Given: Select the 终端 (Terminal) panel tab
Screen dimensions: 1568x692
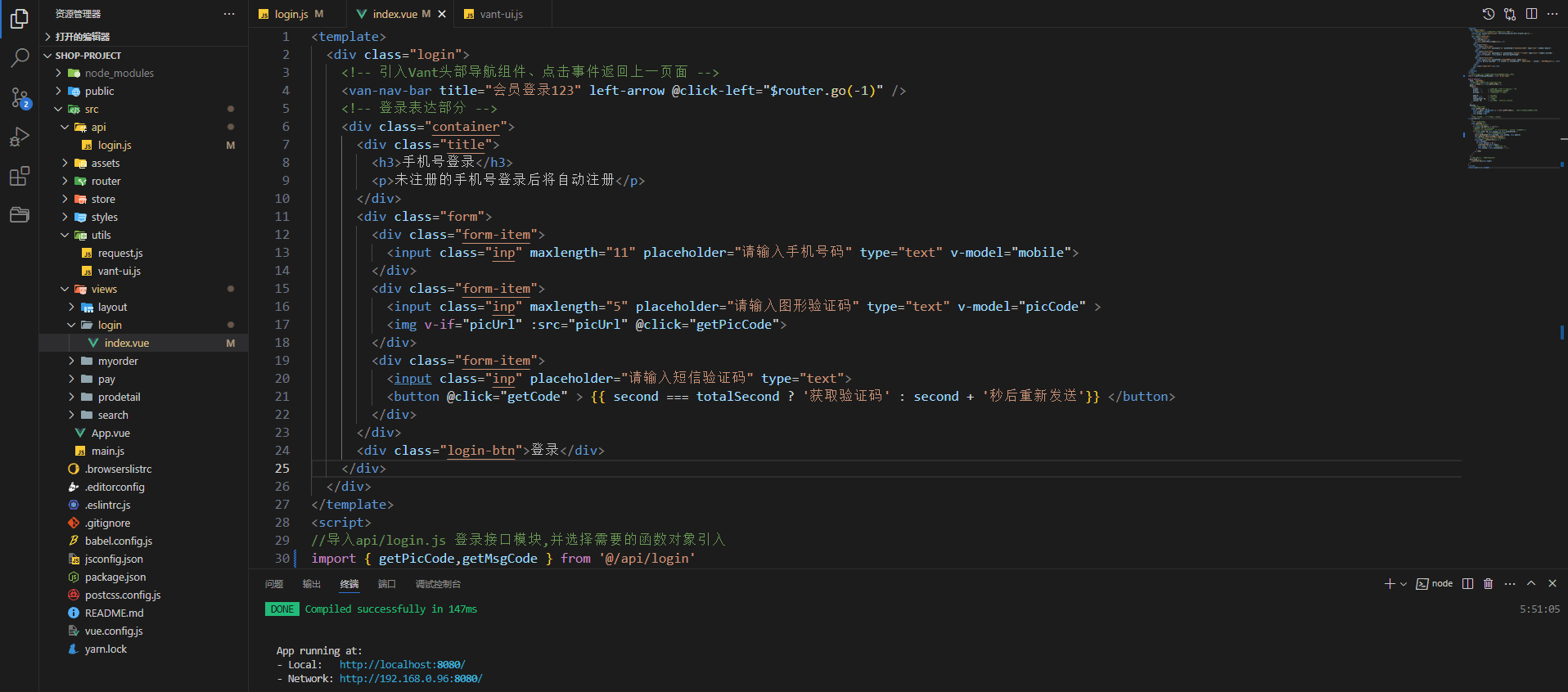Looking at the screenshot, I should 349,584.
